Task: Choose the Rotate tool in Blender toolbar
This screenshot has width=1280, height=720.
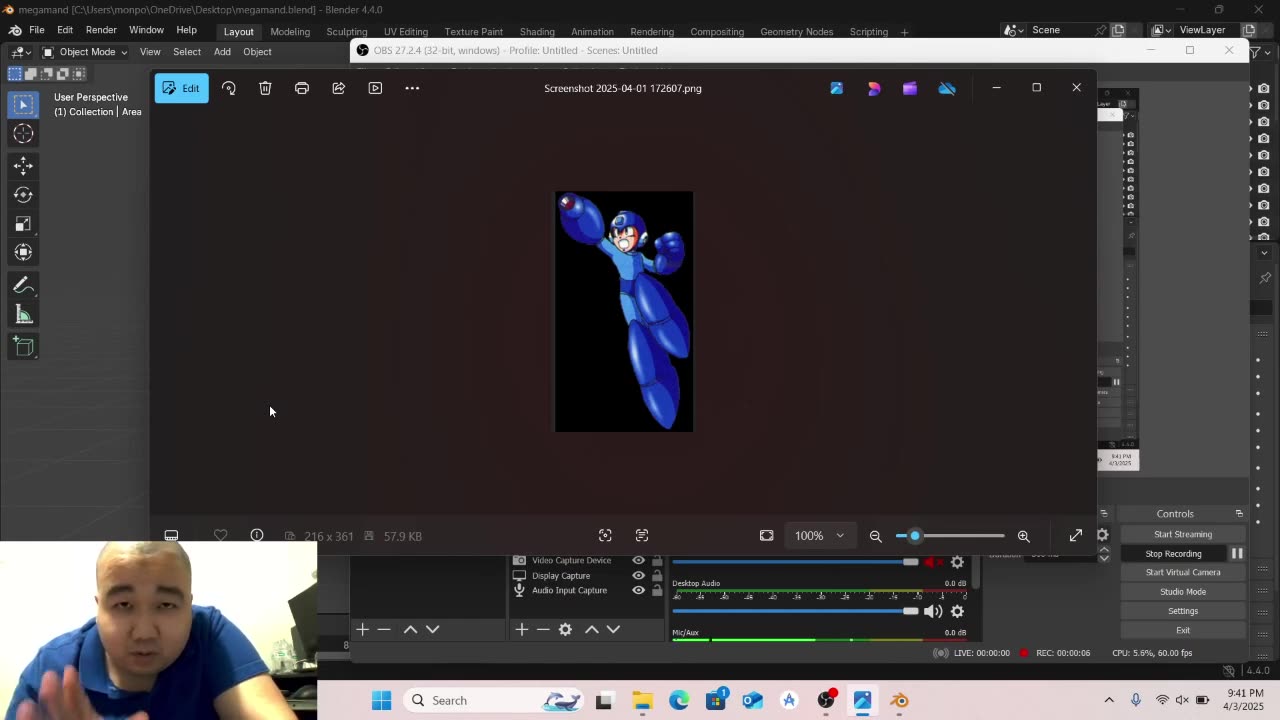Action: coord(23,194)
